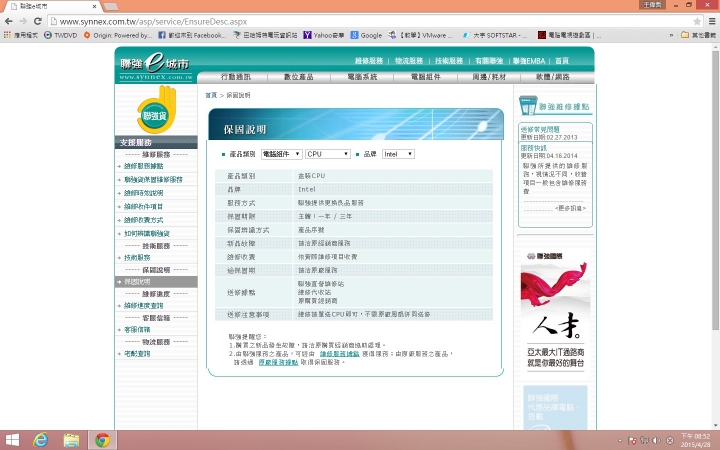Open the Apps shortcut in bookmarks bar

tap(20, 35)
